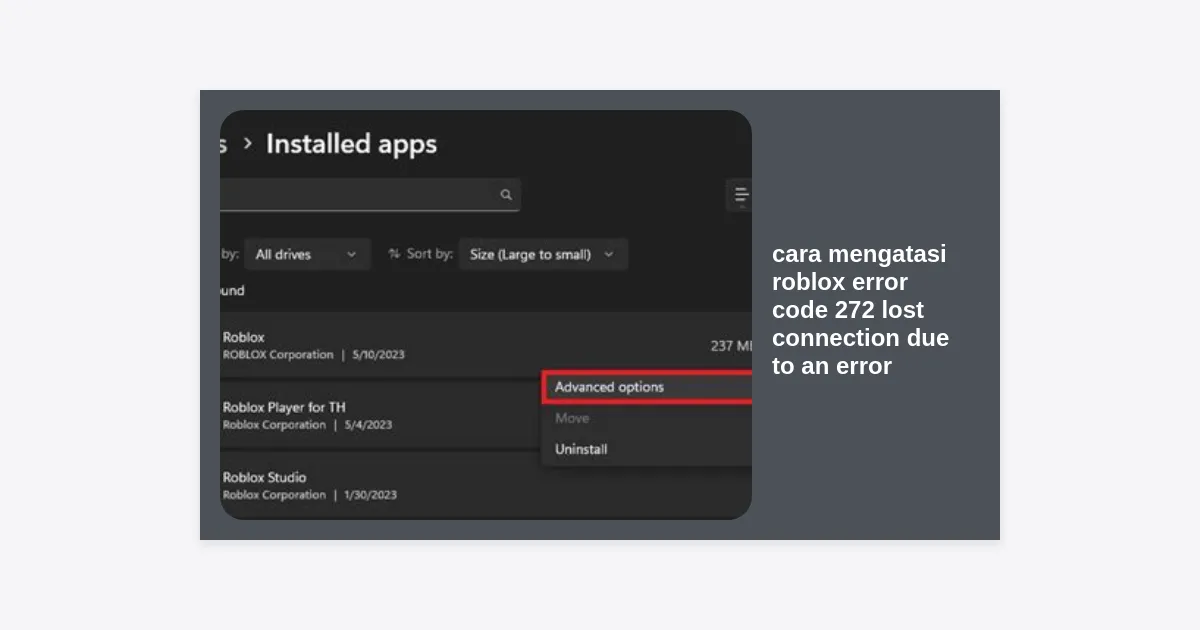The image size is (1200, 630).
Task: Click the Installed apps heading
Action: click(351, 144)
